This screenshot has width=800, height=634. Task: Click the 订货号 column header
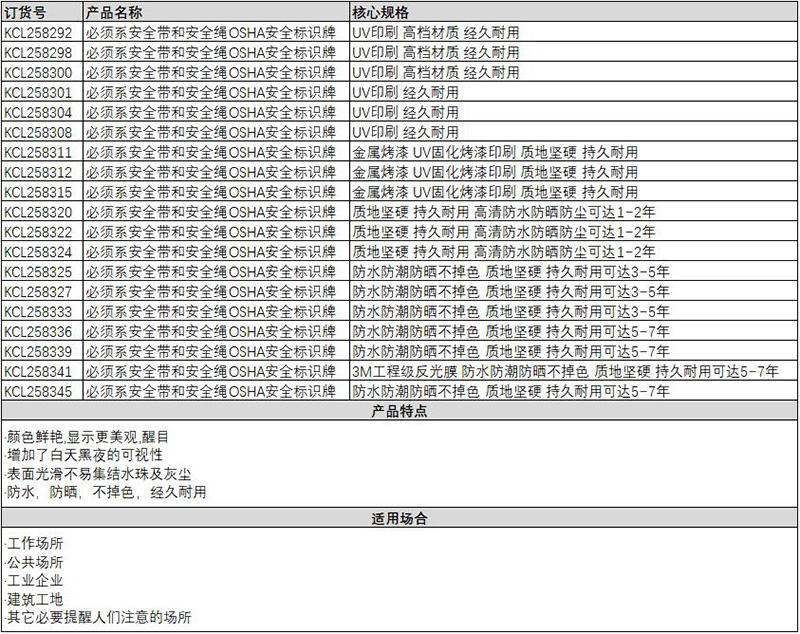click(x=24, y=12)
